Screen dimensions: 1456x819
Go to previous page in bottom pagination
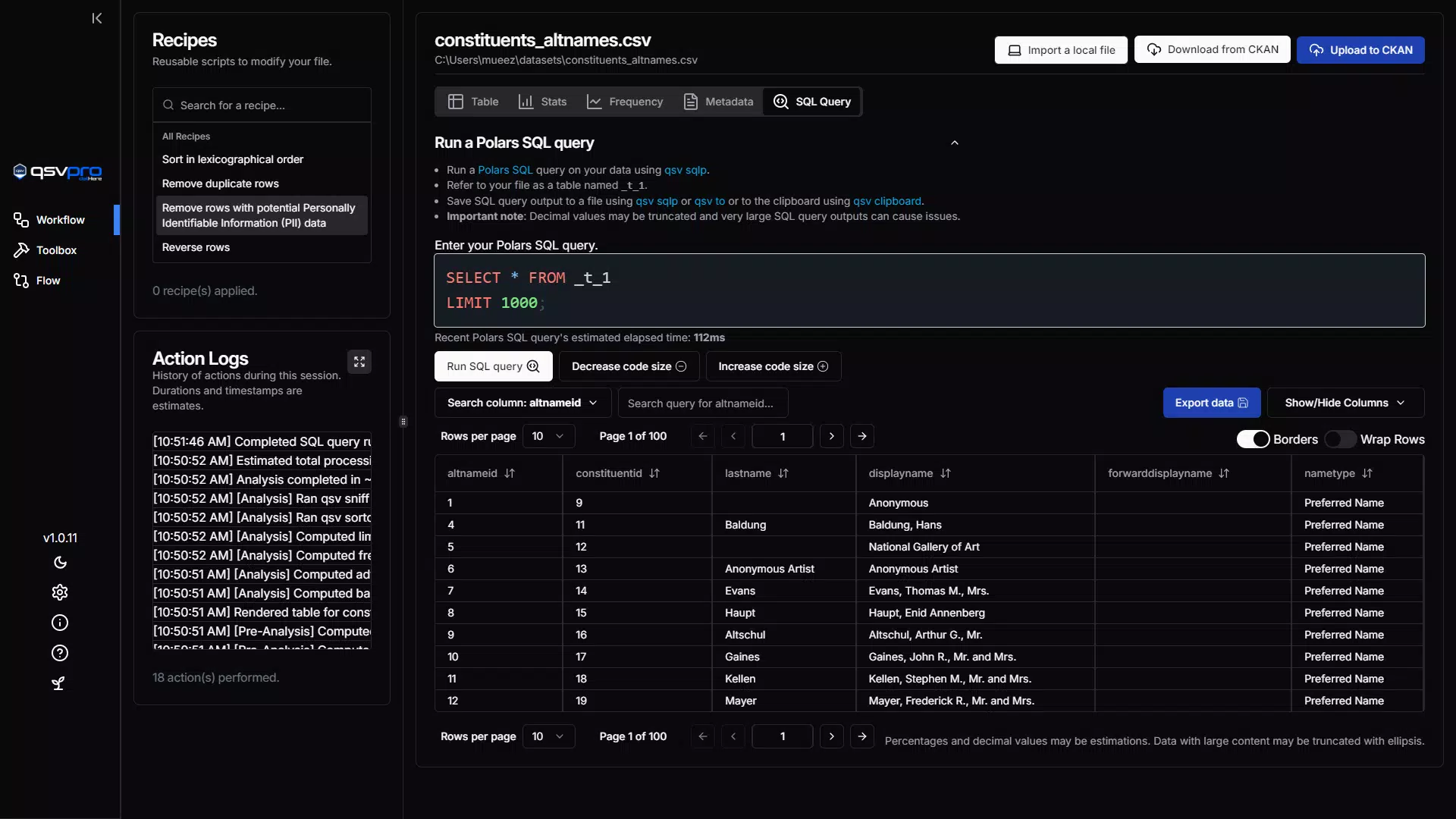733,736
